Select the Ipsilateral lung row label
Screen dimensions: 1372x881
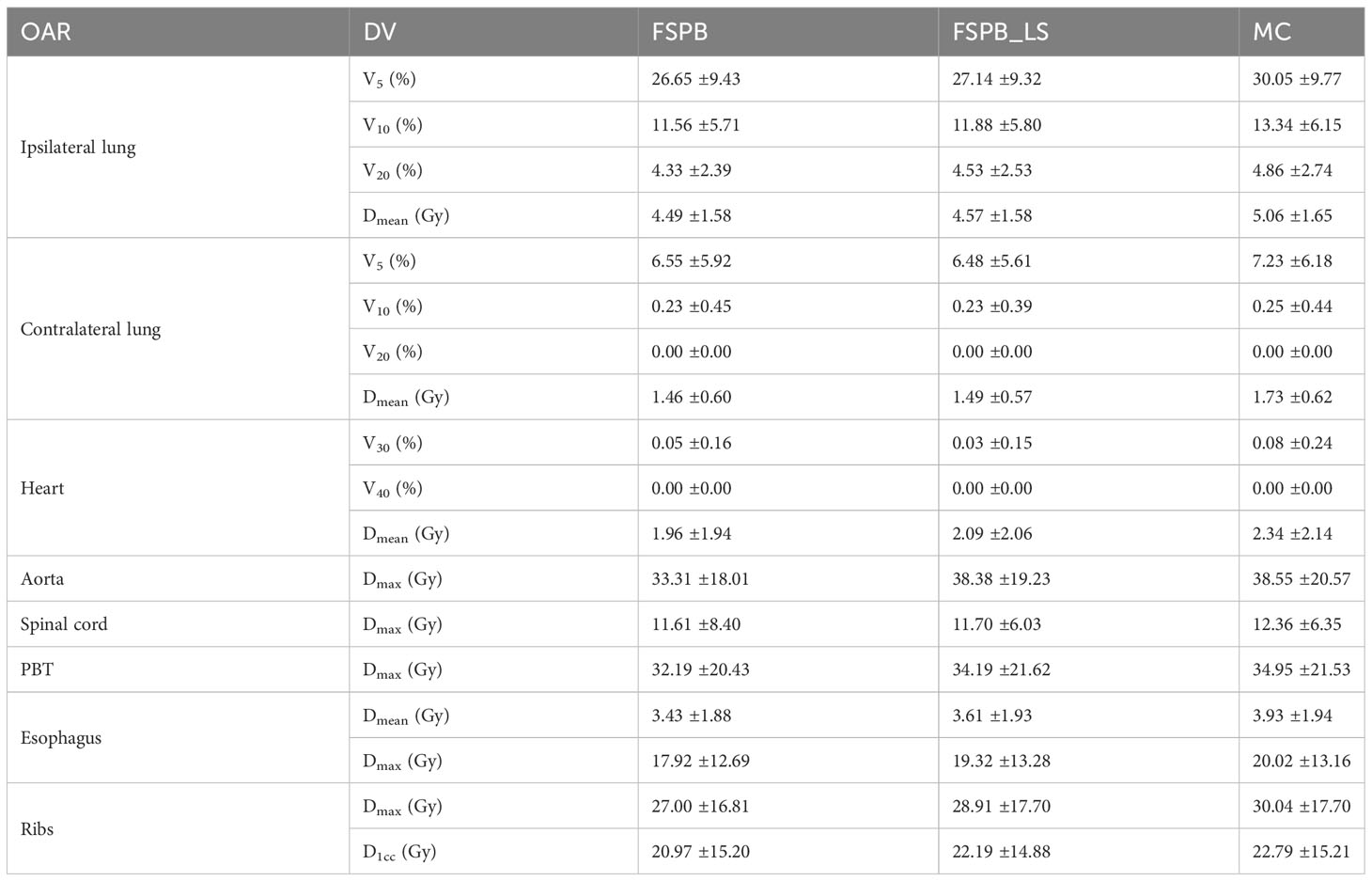click(x=78, y=148)
